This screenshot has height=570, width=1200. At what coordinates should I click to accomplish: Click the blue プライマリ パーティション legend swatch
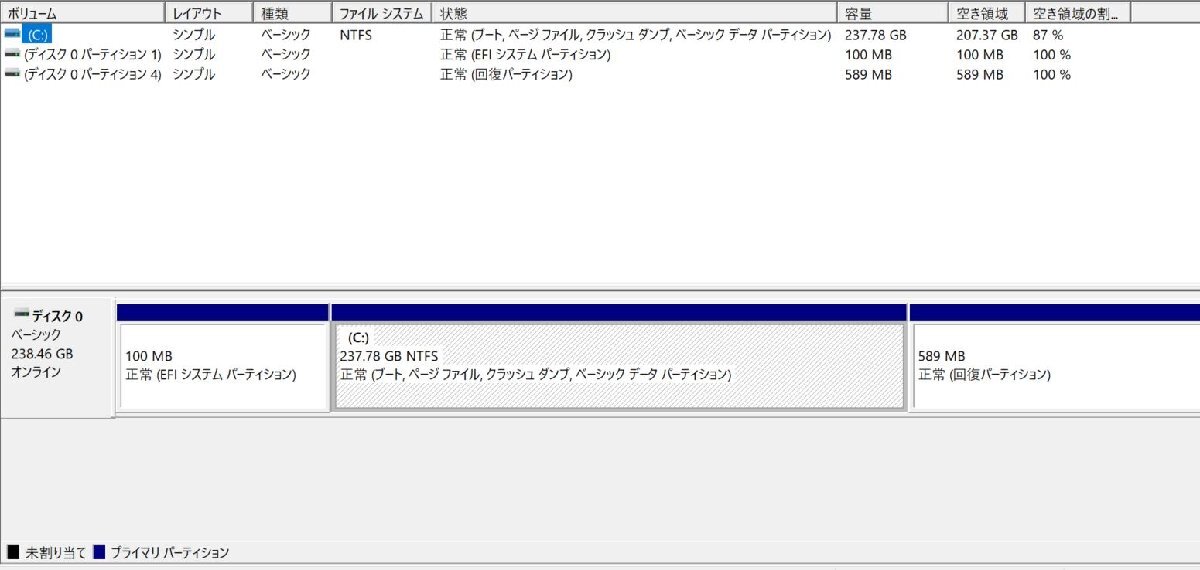(x=99, y=552)
